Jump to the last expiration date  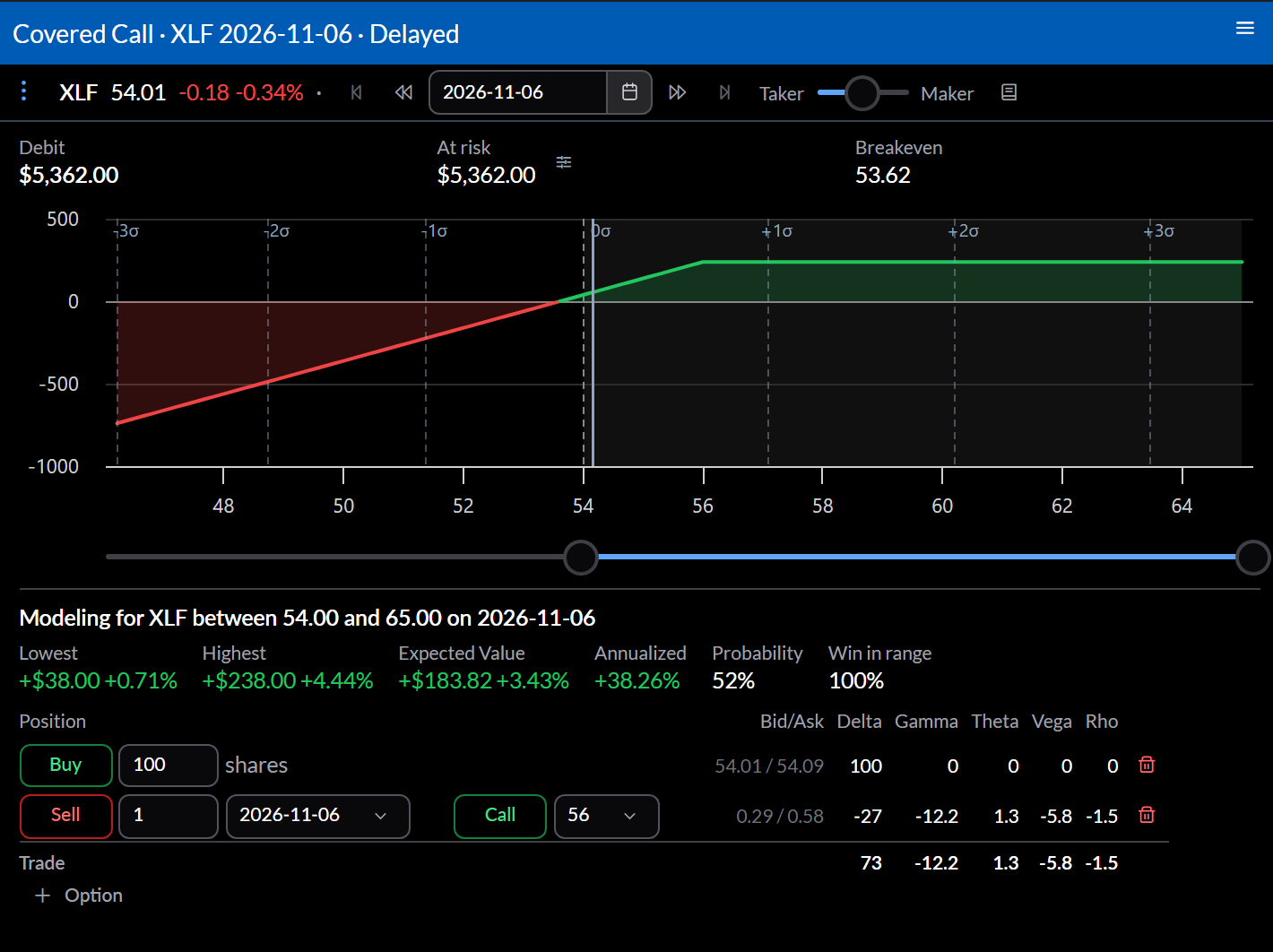tap(725, 92)
